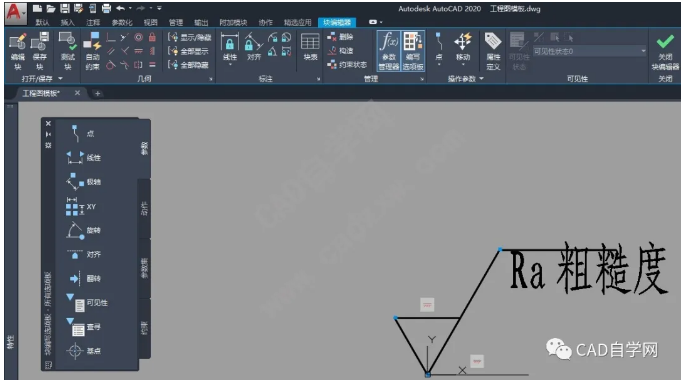Screen dimensions: 695x388
Task: Click Auto Constrain (自动约束) button
Action: click(x=92, y=51)
